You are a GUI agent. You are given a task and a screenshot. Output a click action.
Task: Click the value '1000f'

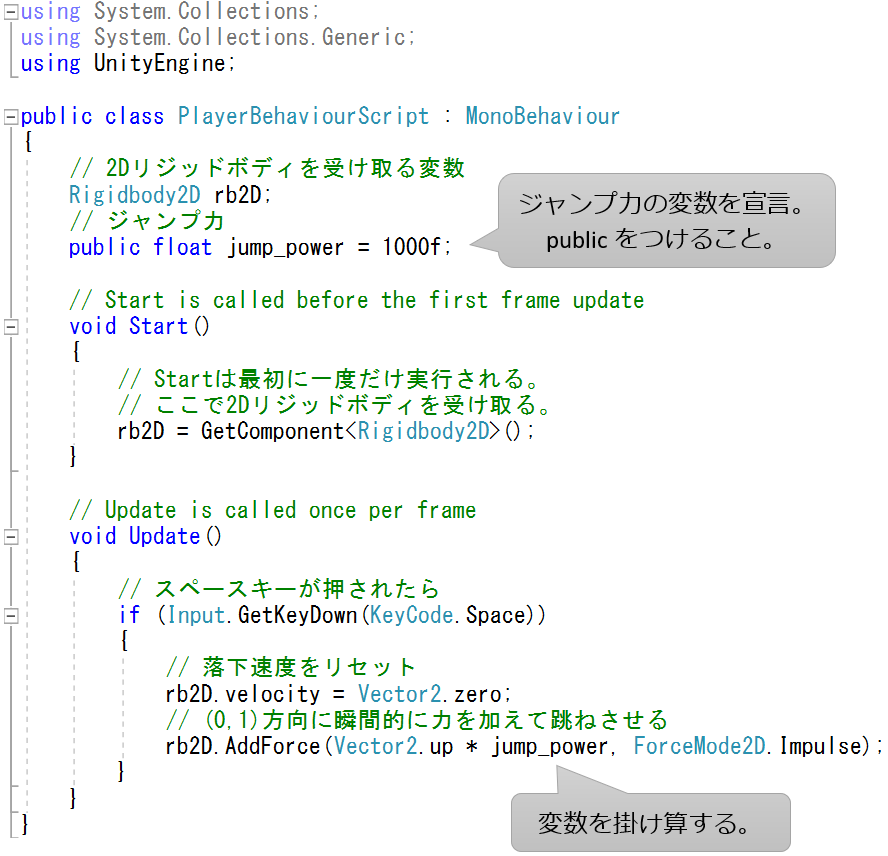[411, 247]
